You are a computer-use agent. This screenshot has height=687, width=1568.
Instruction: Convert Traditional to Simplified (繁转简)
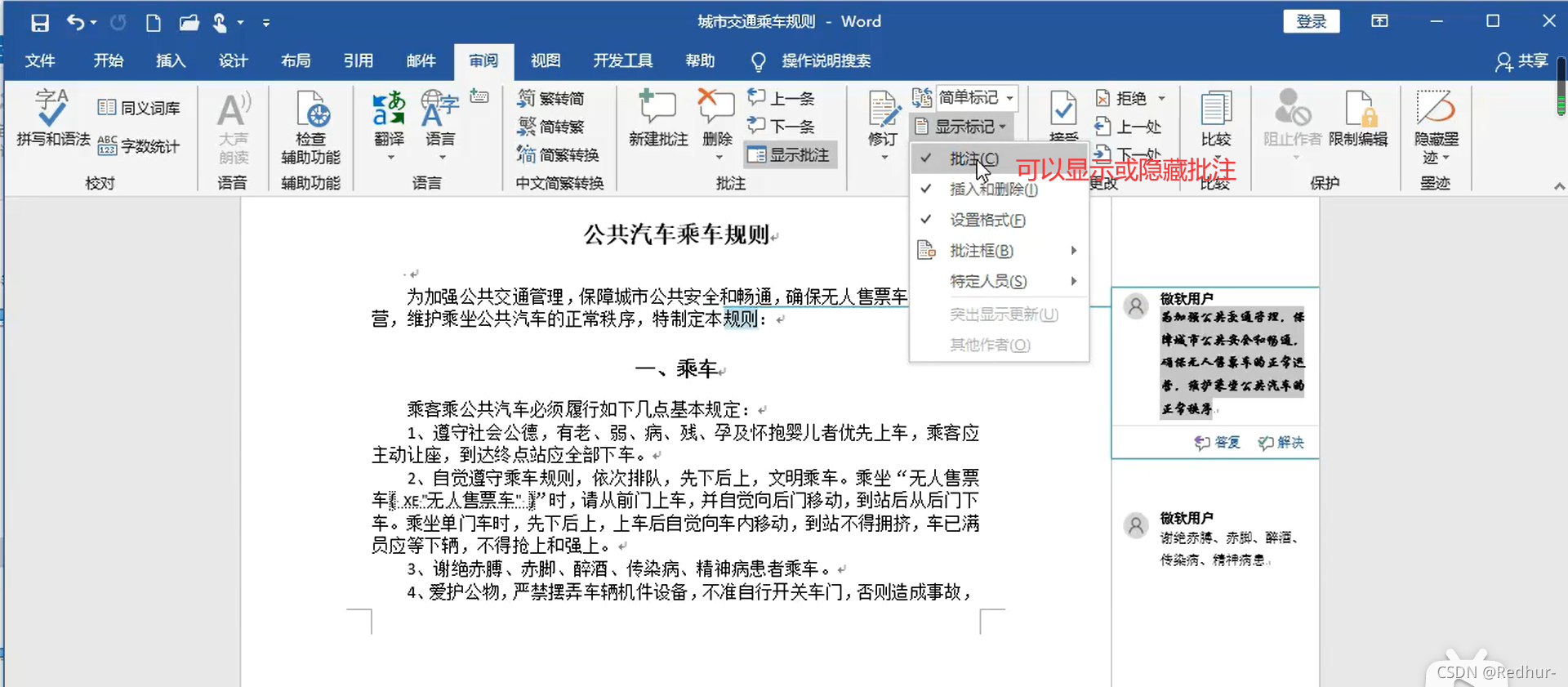pos(551,98)
